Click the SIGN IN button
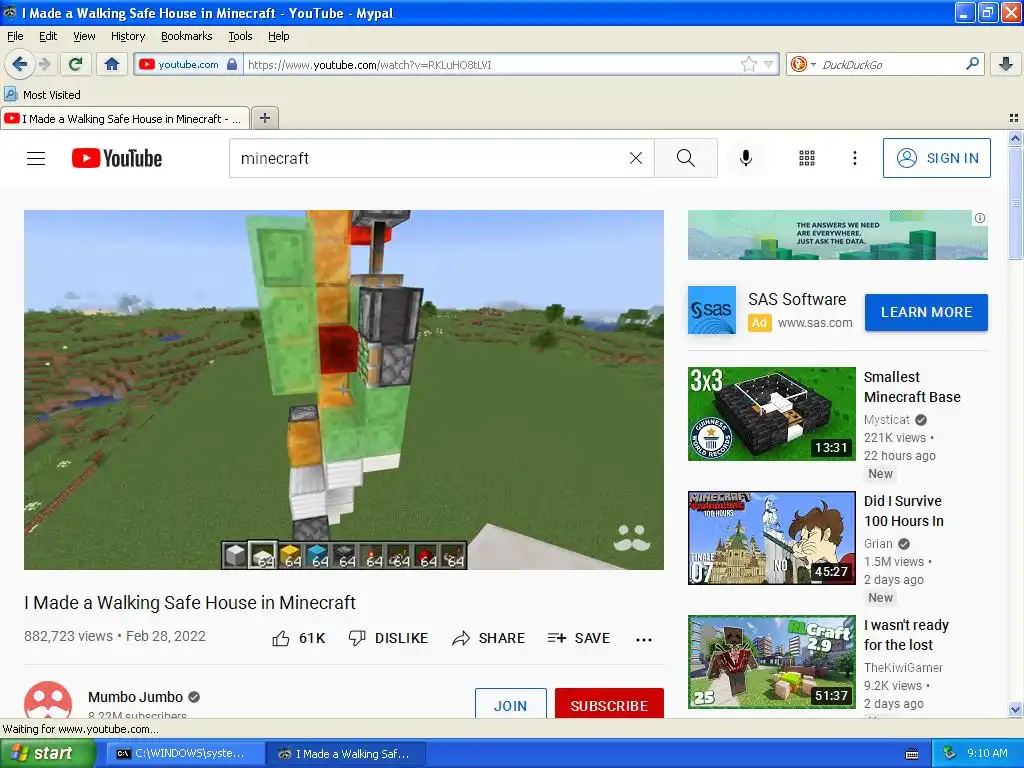Screen dimensions: 1024x768 point(936,158)
